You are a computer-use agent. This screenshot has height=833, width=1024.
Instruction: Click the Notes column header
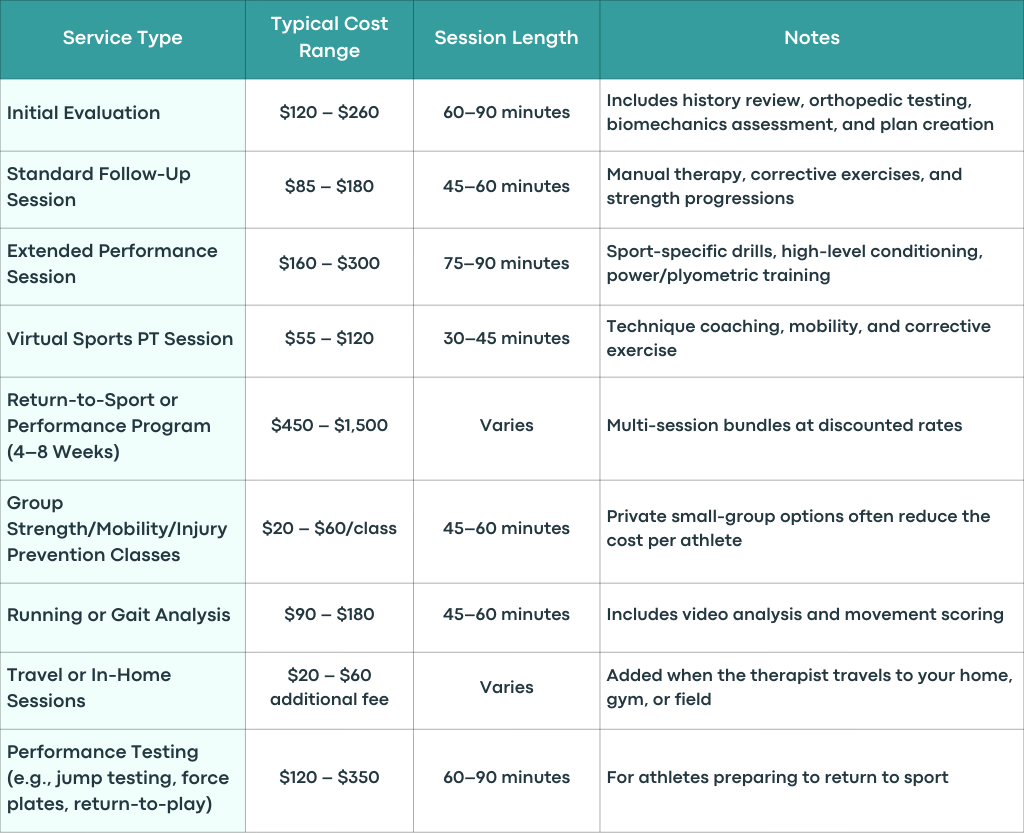click(812, 38)
